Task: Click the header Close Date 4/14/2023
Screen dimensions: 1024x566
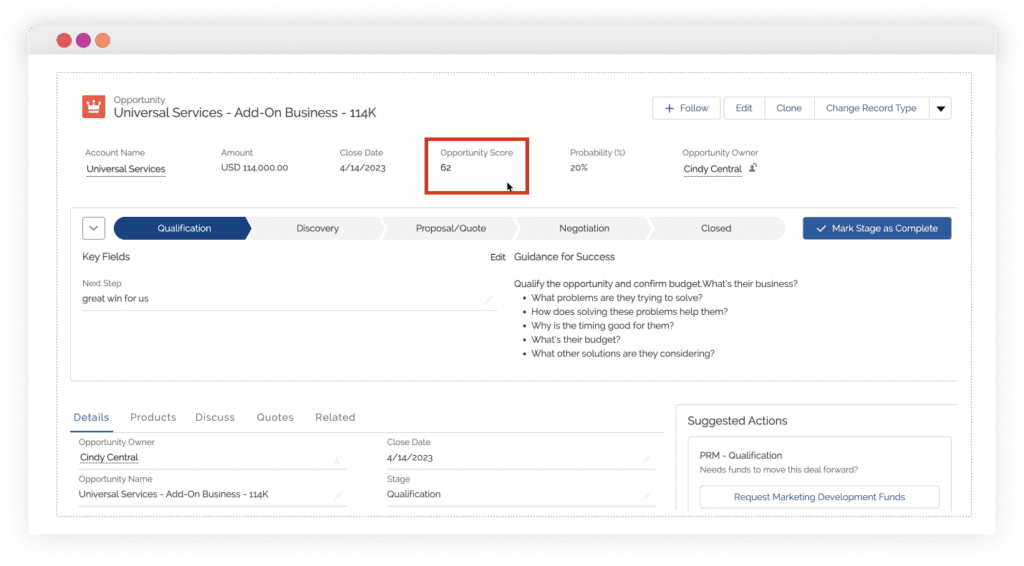Action: pos(362,168)
